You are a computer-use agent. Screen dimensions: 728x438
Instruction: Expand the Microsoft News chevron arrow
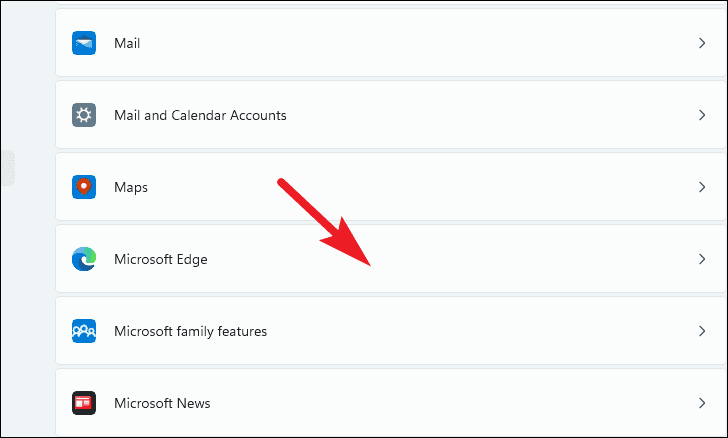(702, 403)
